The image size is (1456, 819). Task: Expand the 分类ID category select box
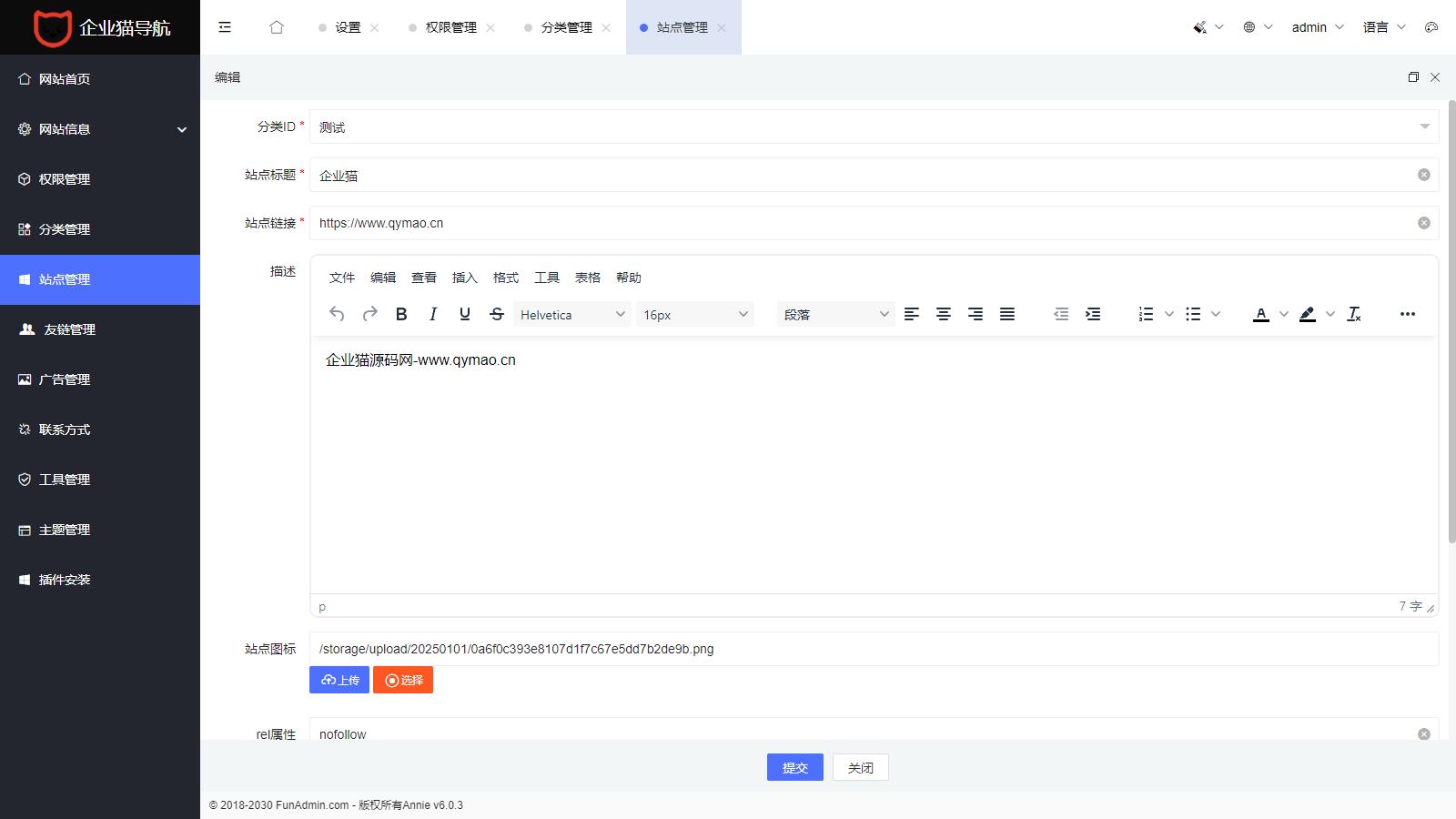874,127
